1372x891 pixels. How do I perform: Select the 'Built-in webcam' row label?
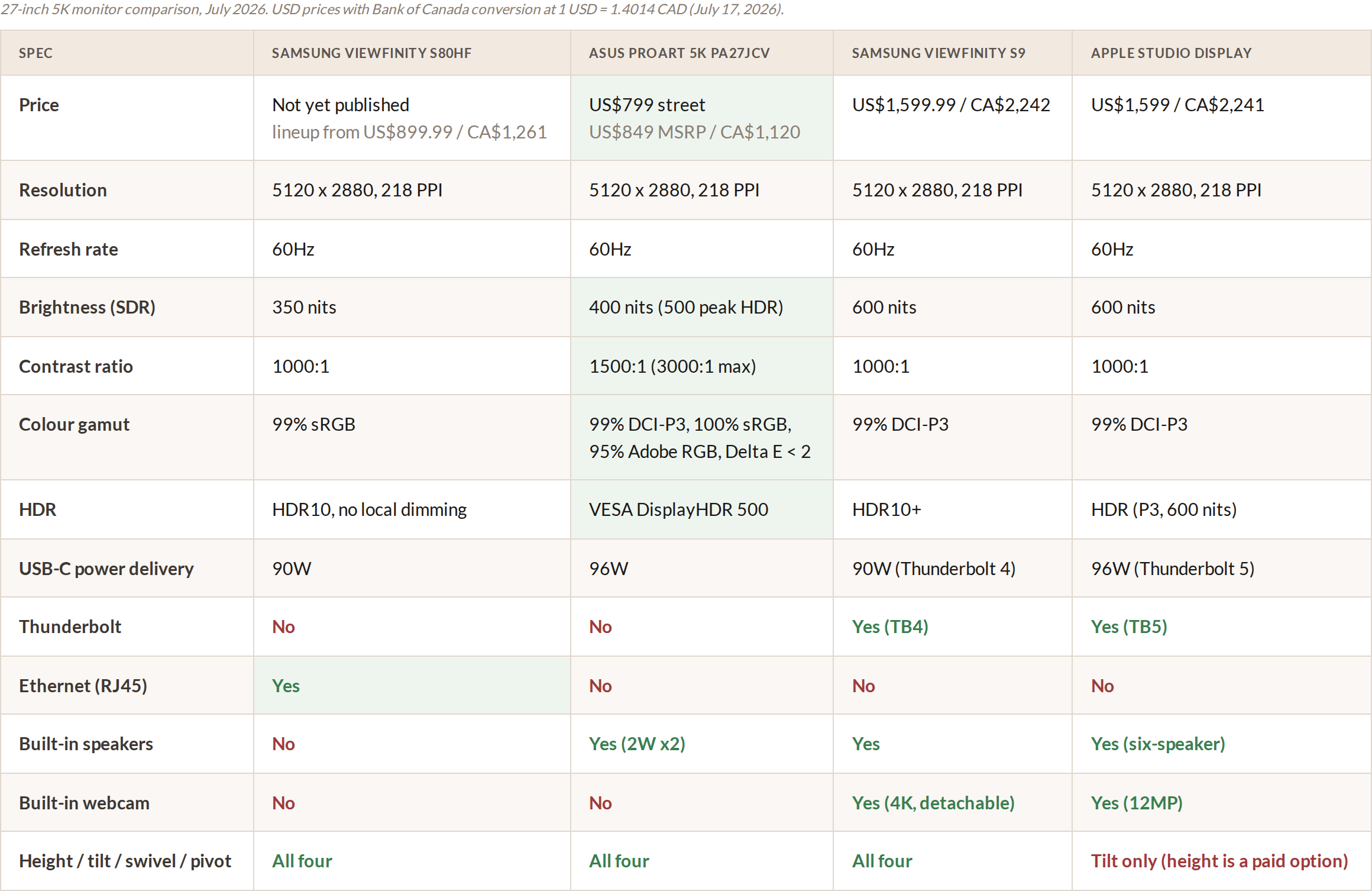click(84, 803)
